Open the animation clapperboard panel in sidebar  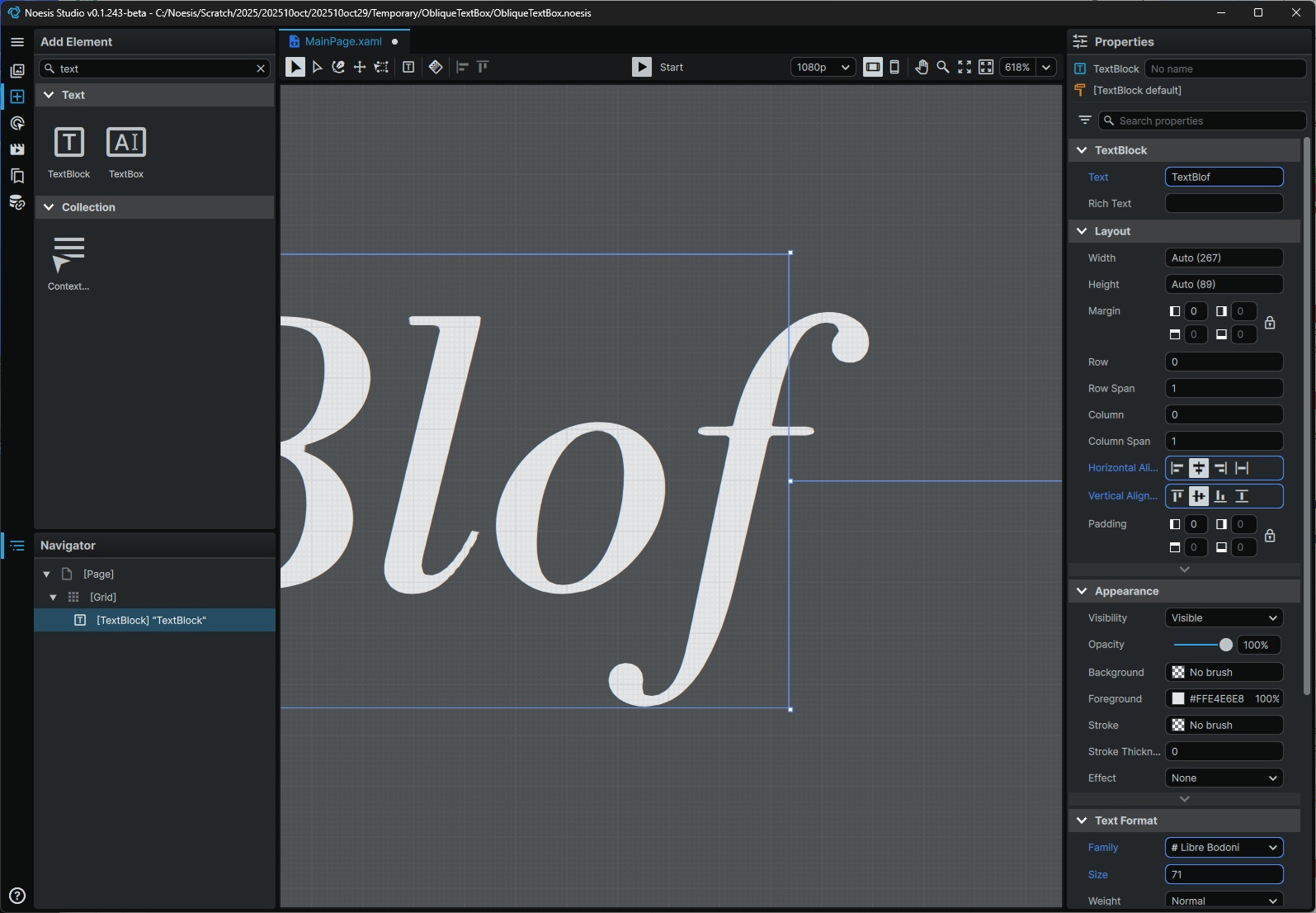click(17, 149)
